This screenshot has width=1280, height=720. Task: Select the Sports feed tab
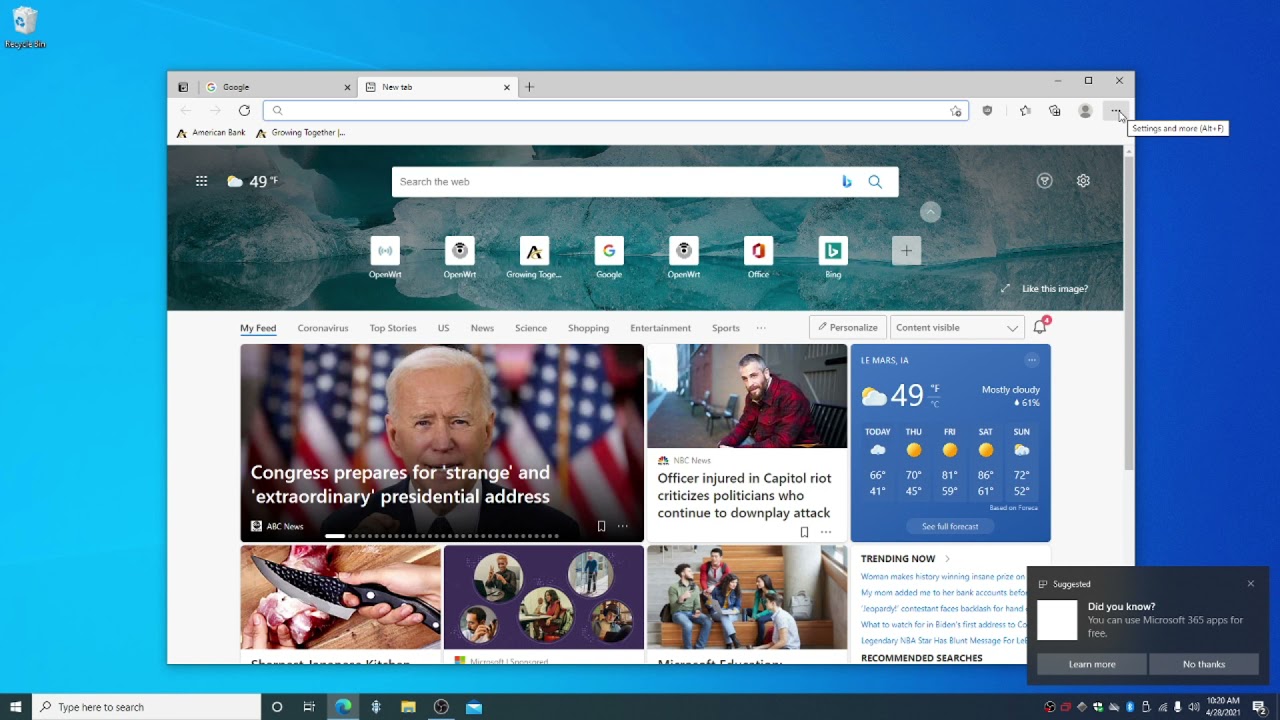tap(726, 328)
